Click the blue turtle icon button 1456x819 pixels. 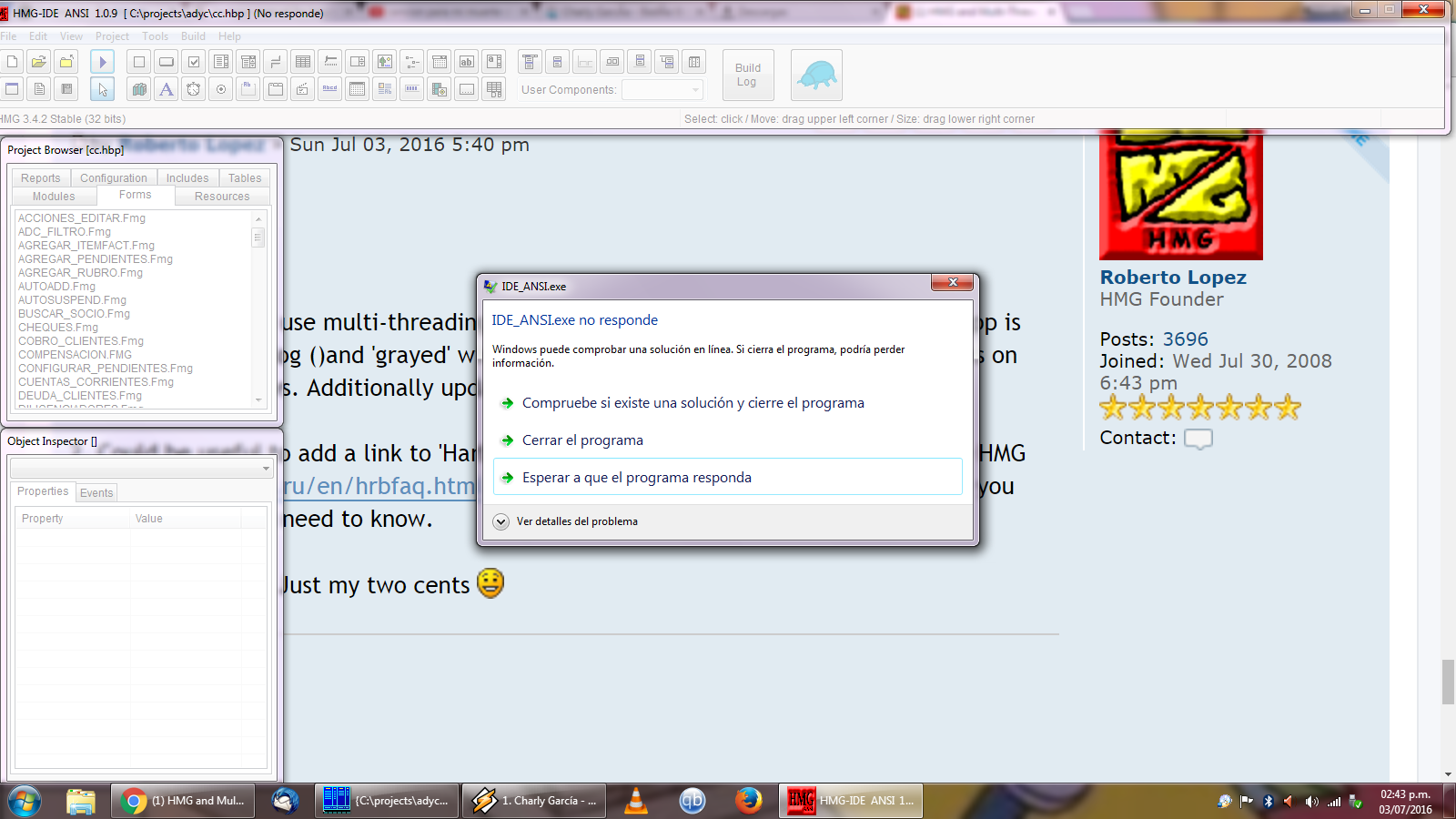pos(816,75)
